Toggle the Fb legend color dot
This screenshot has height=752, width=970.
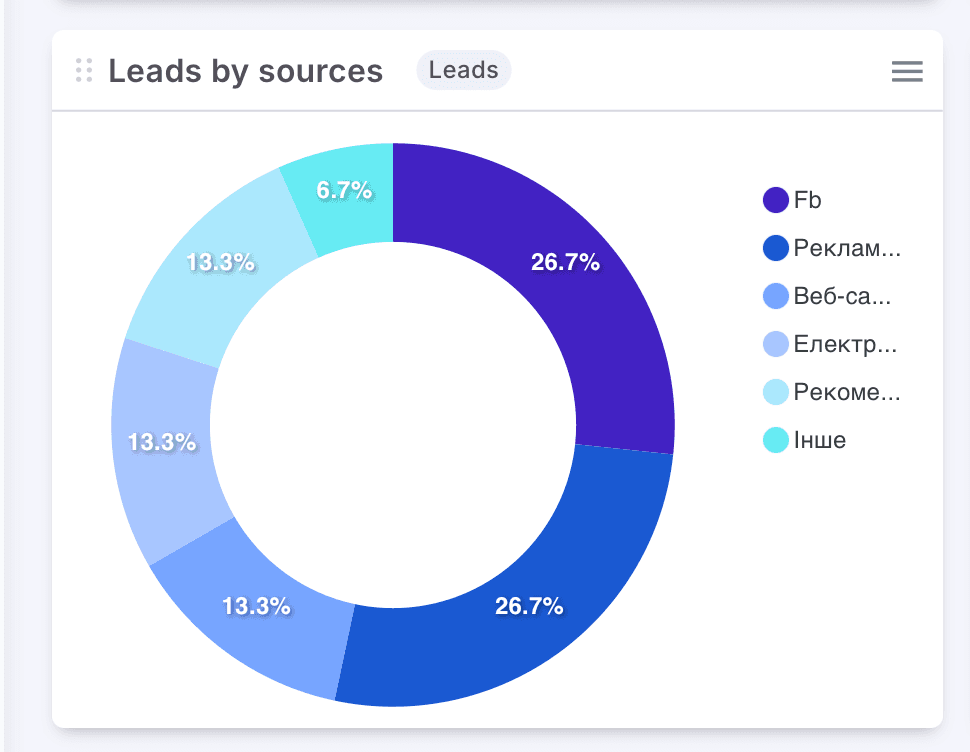click(x=776, y=200)
